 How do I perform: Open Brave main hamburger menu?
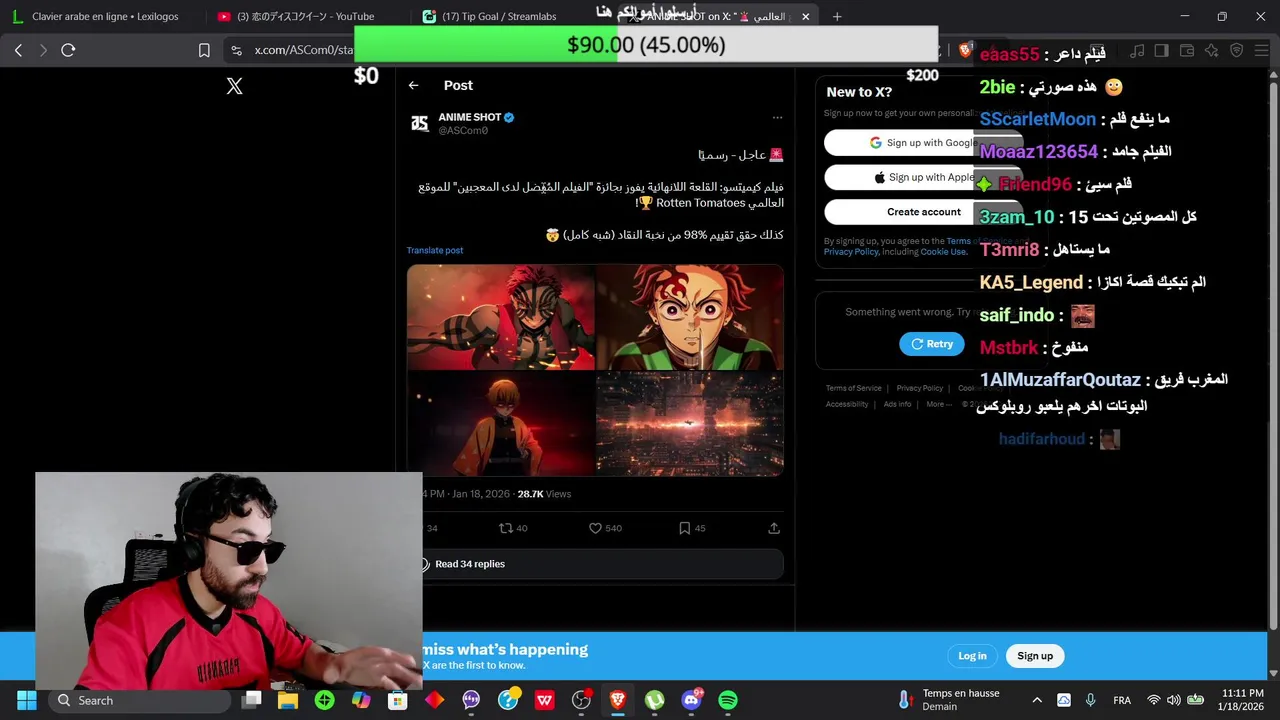coord(1261,50)
